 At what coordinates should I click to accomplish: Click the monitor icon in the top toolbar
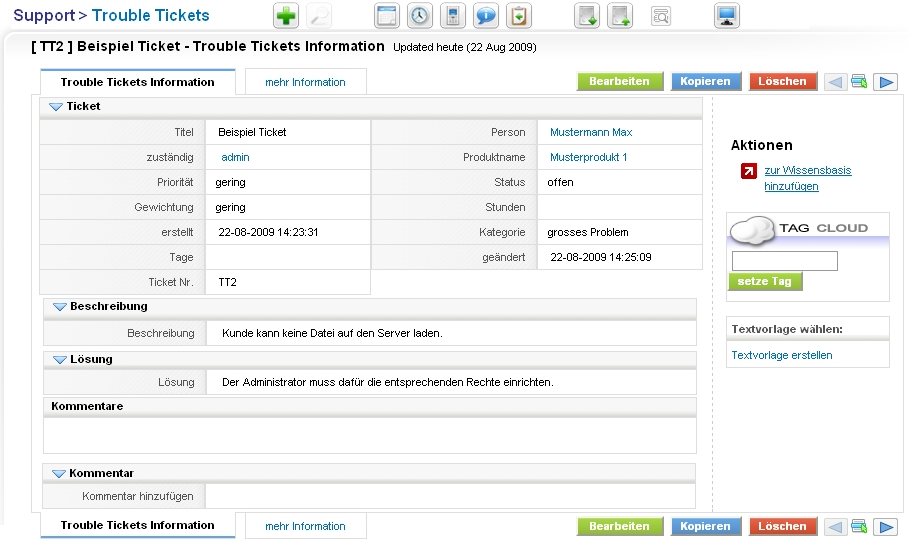click(x=727, y=16)
